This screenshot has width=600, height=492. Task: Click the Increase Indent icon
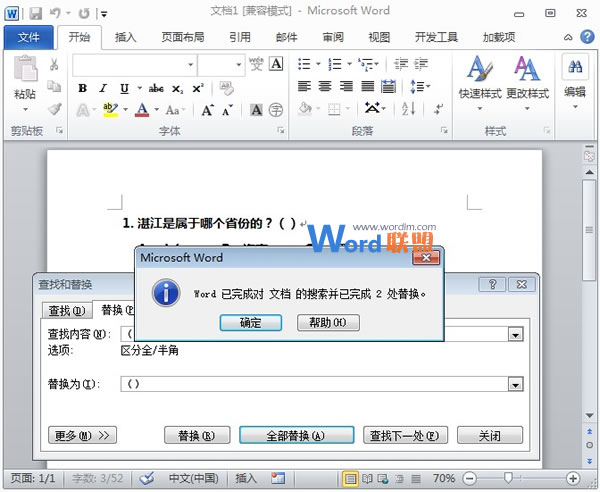click(x=421, y=64)
